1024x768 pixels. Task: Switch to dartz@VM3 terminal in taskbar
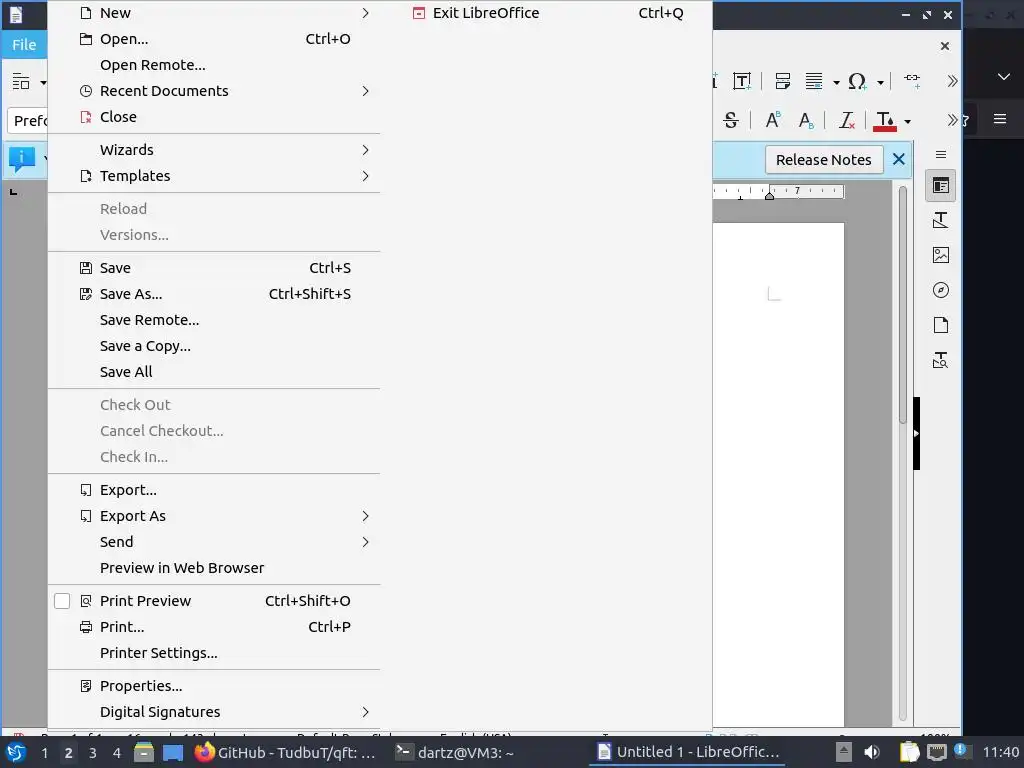[455, 752]
